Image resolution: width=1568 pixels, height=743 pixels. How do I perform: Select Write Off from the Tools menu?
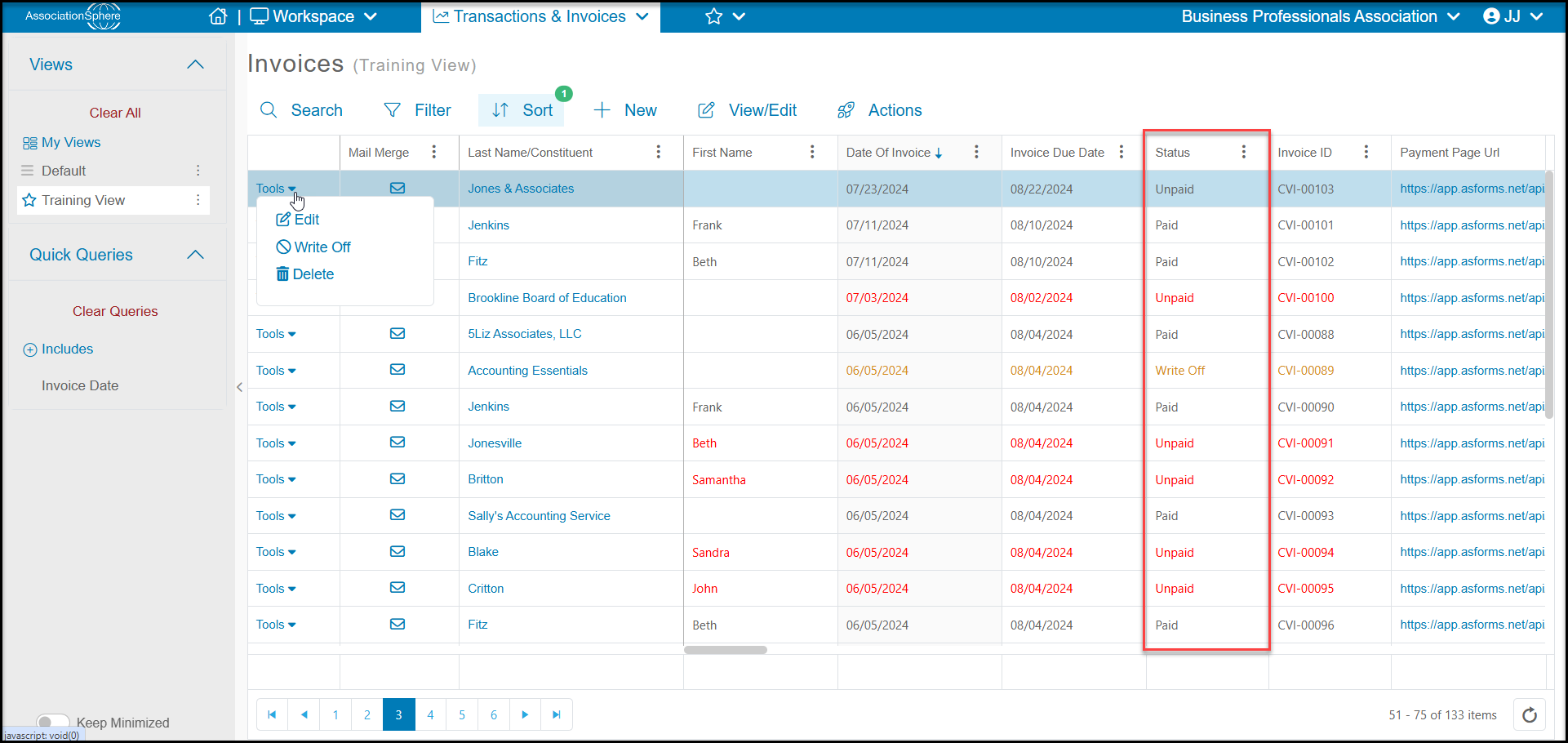313,247
